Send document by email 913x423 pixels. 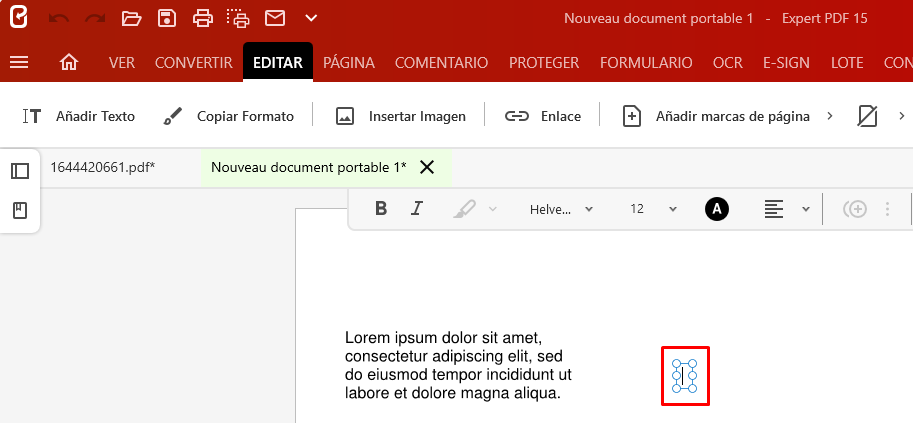click(x=275, y=19)
